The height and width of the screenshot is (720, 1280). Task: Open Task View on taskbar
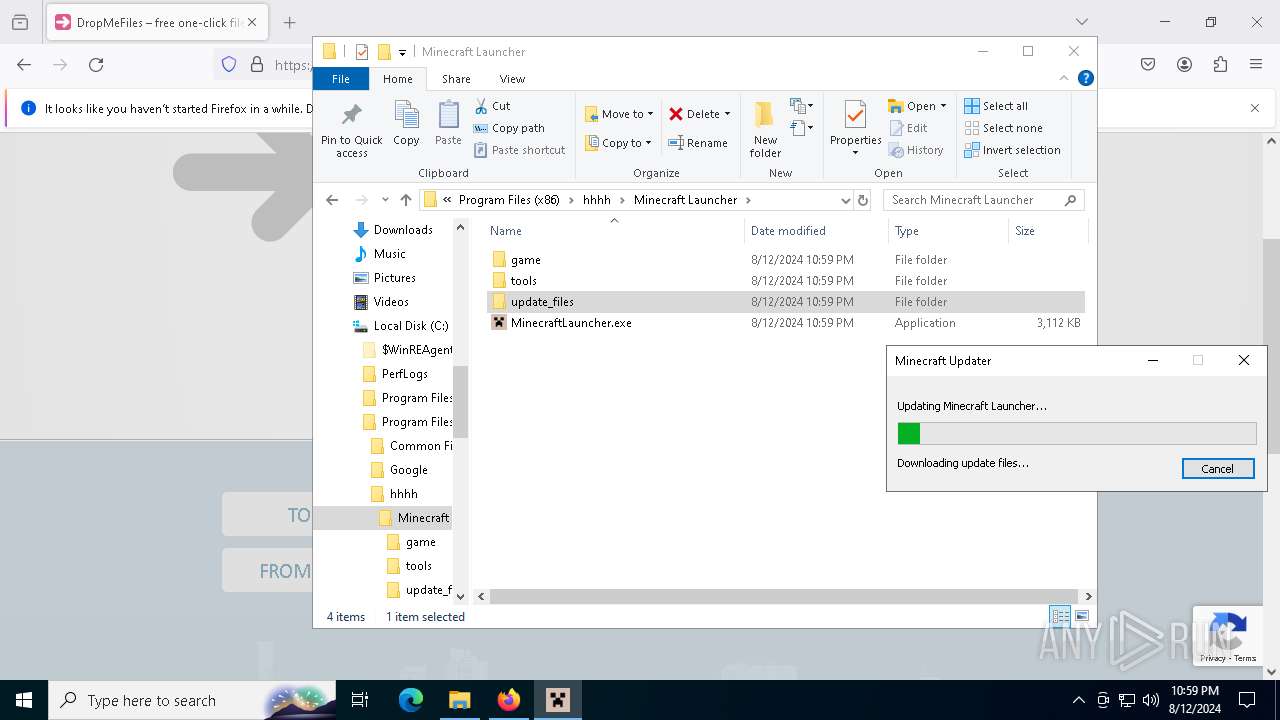click(360, 700)
